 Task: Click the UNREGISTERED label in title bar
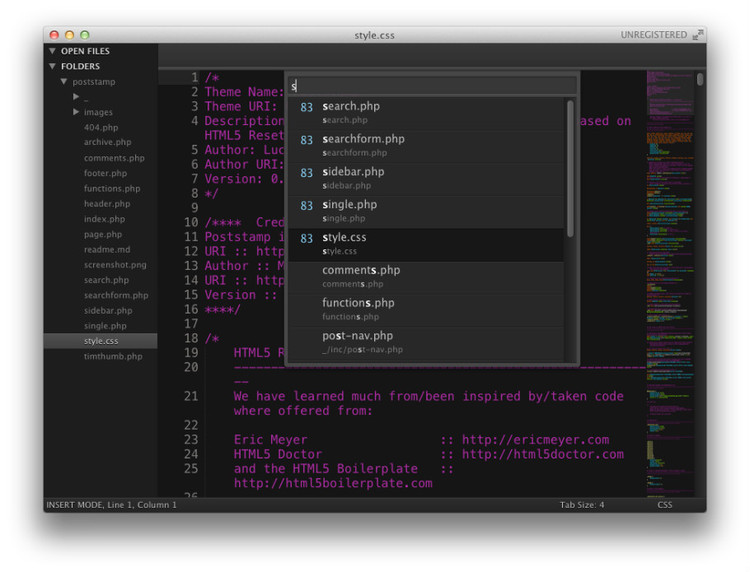click(x=653, y=35)
